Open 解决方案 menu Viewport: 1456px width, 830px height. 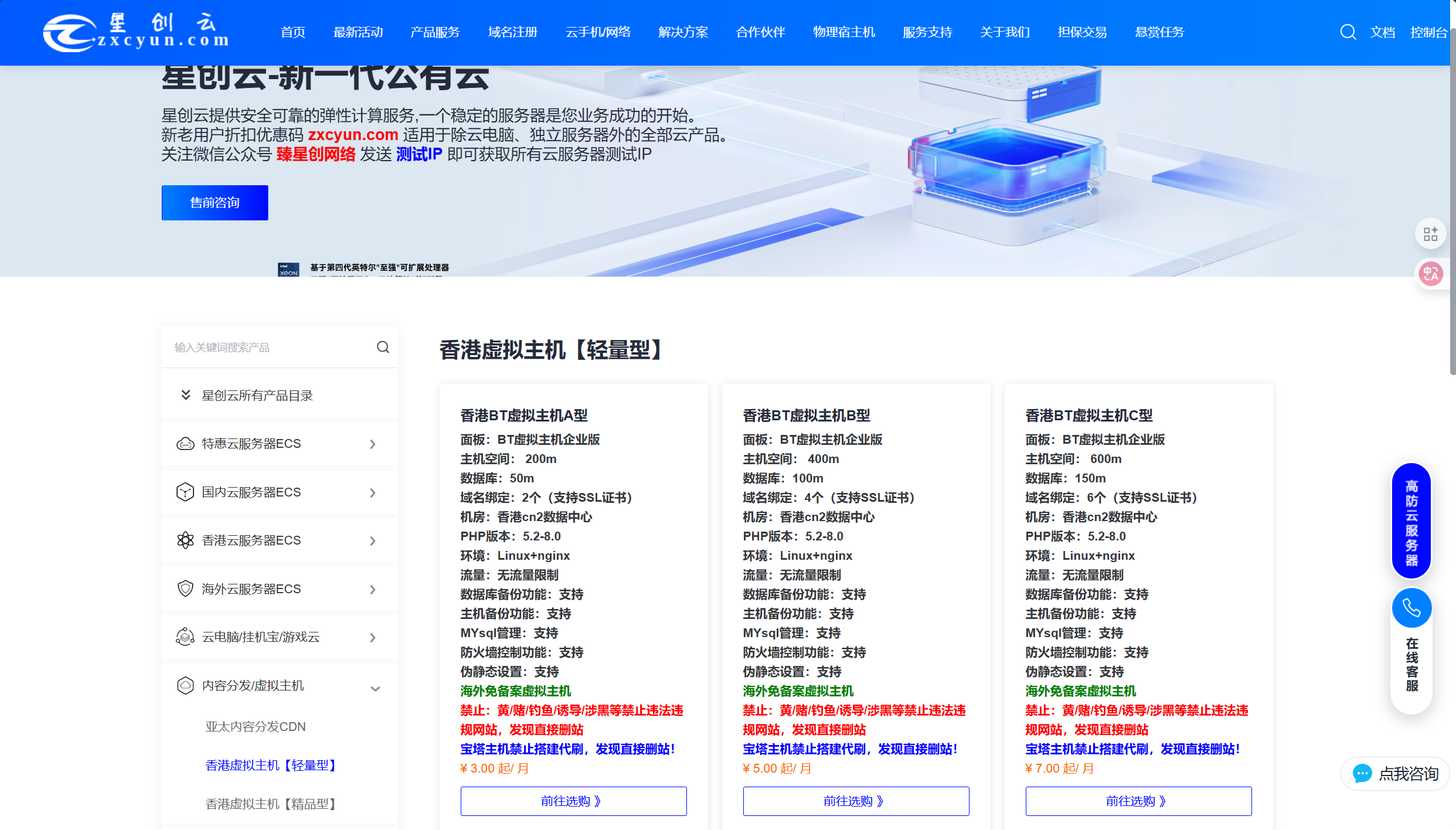click(x=683, y=32)
